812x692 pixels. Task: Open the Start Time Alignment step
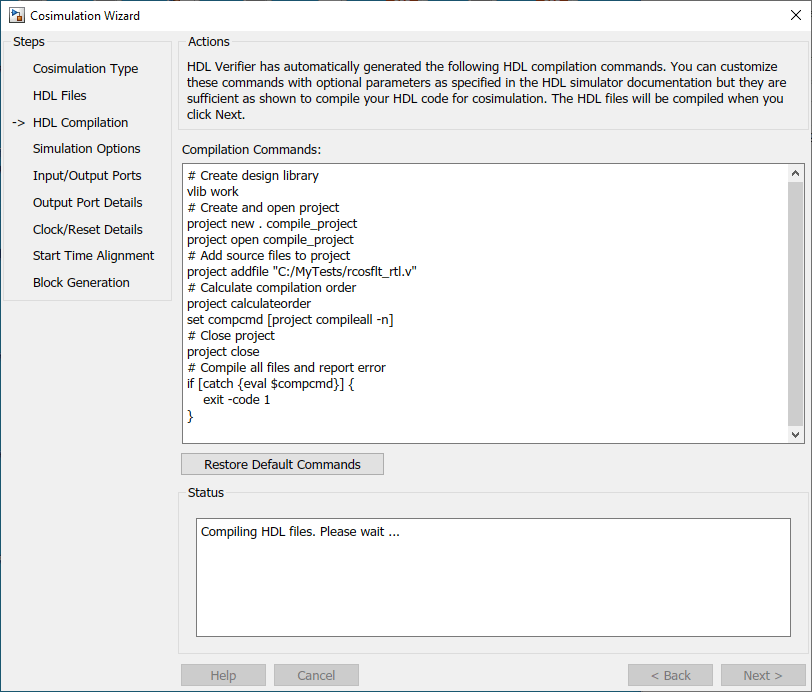coord(93,255)
